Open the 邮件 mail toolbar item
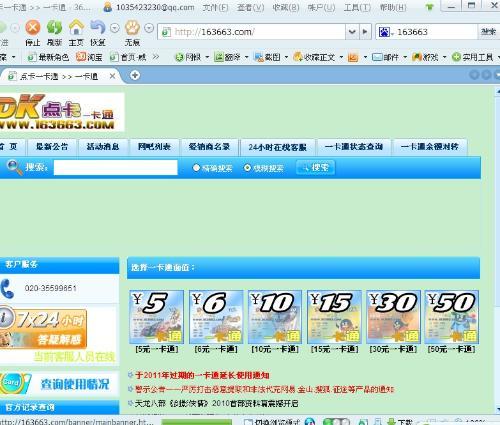This screenshot has width=500, height=425. 385,57
